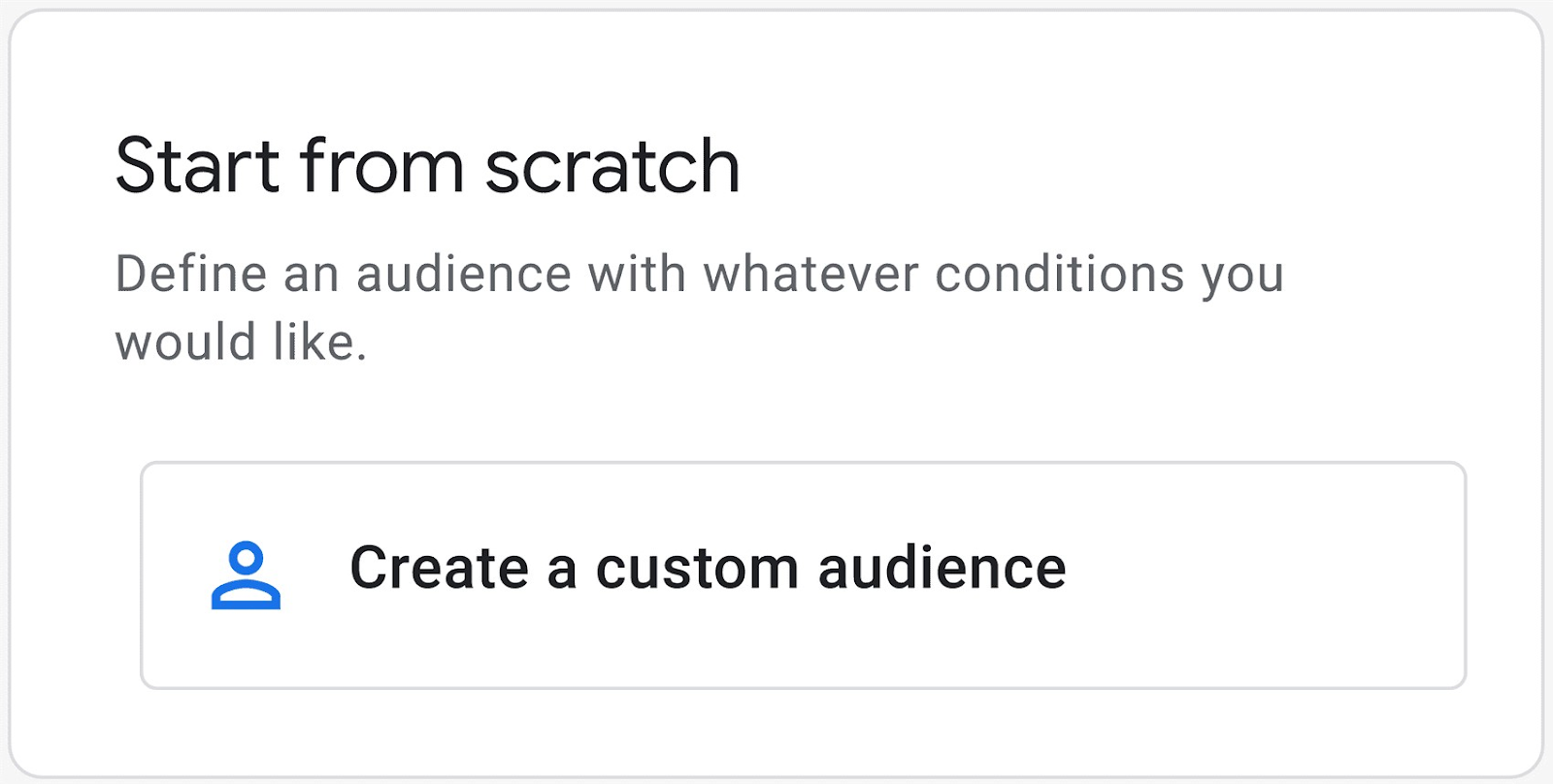
Task: Click the Start from scratch heading
Action: click(x=427, y=165)
